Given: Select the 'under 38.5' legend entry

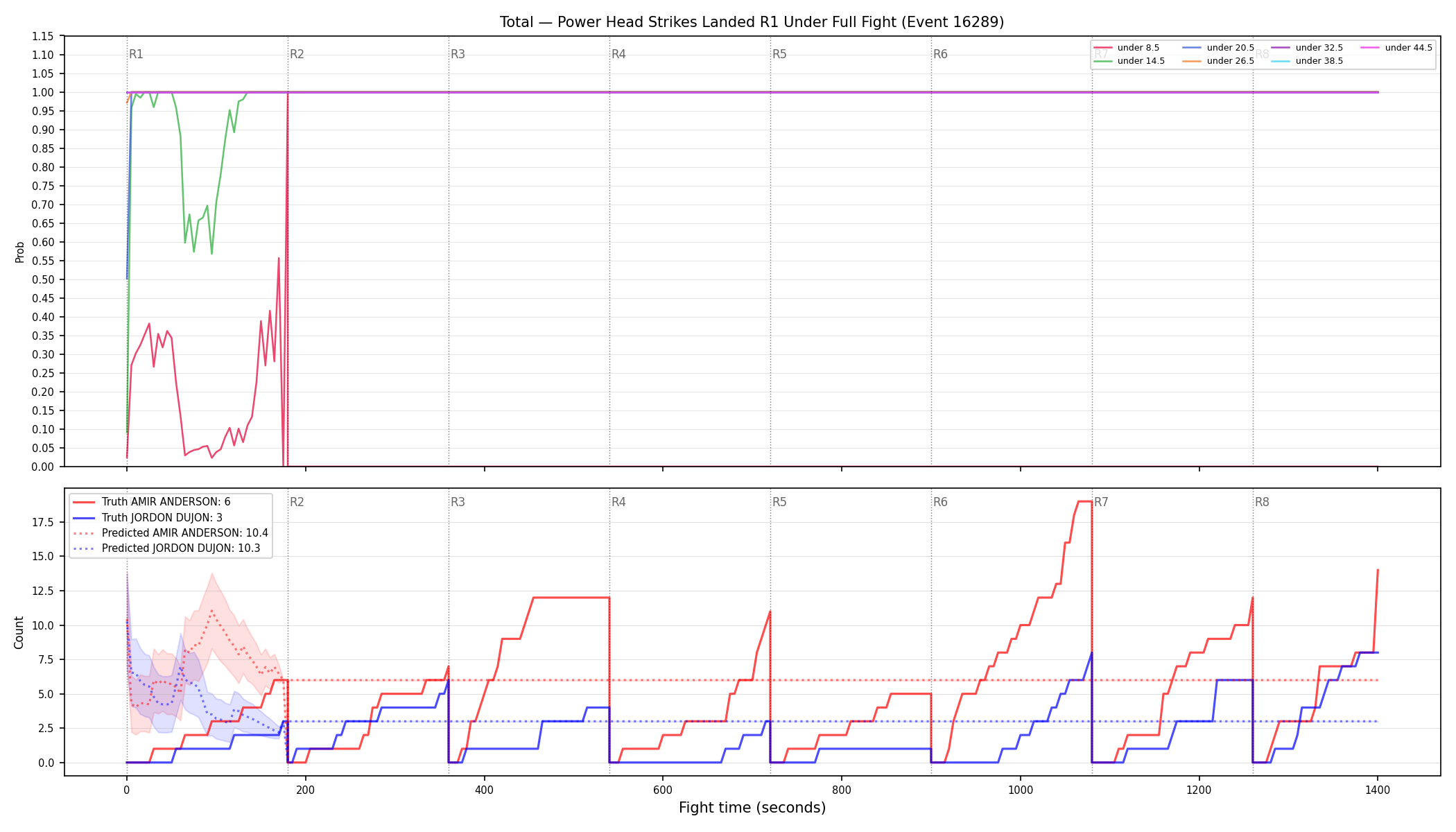Looking at the screenshot, I should coord(1308,61).
